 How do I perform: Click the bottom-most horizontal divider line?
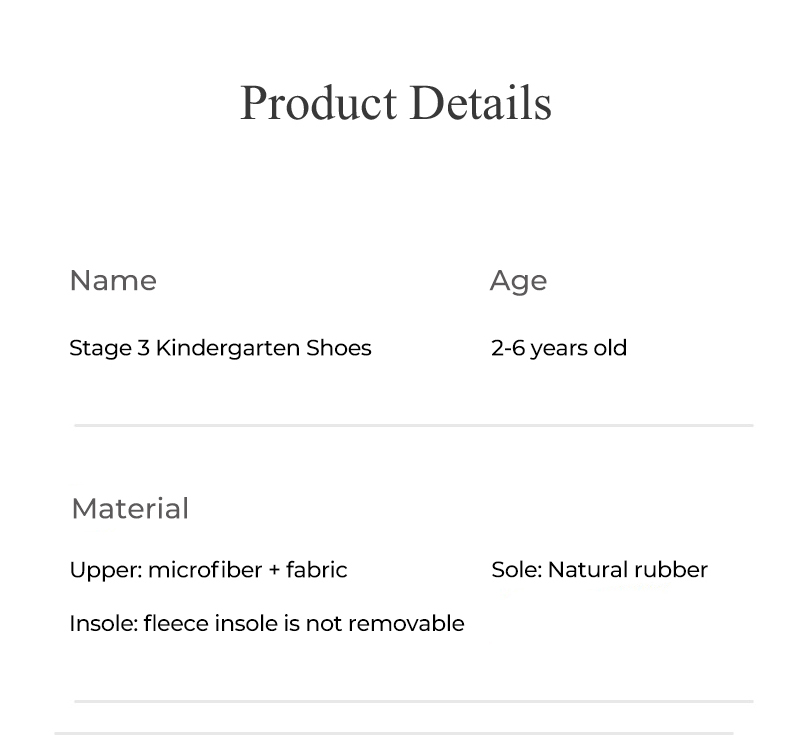tap(393, 733)
